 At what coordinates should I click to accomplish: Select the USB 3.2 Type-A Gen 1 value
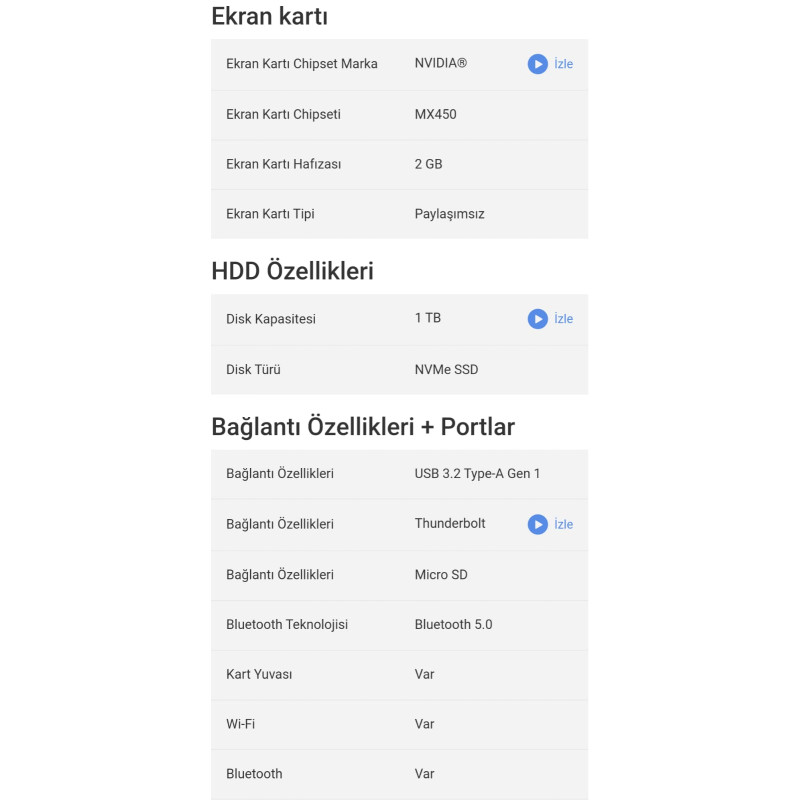point(477,474)
